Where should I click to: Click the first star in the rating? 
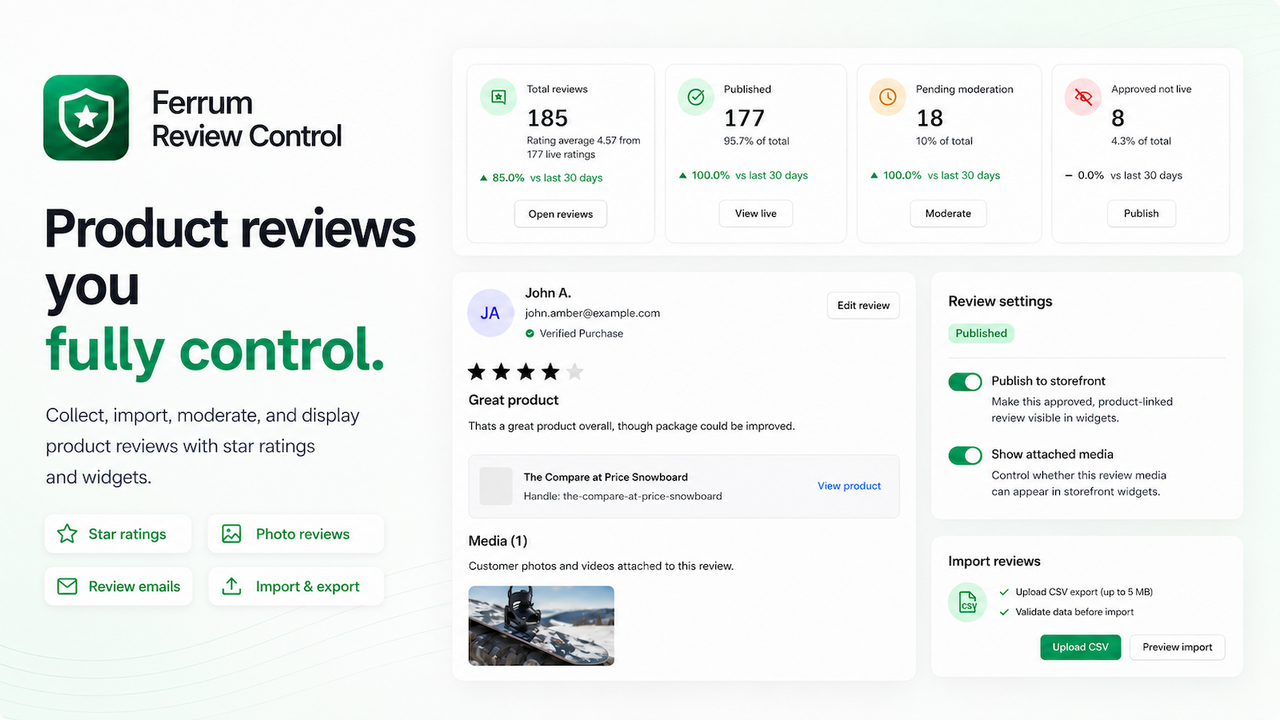[477, 372]
